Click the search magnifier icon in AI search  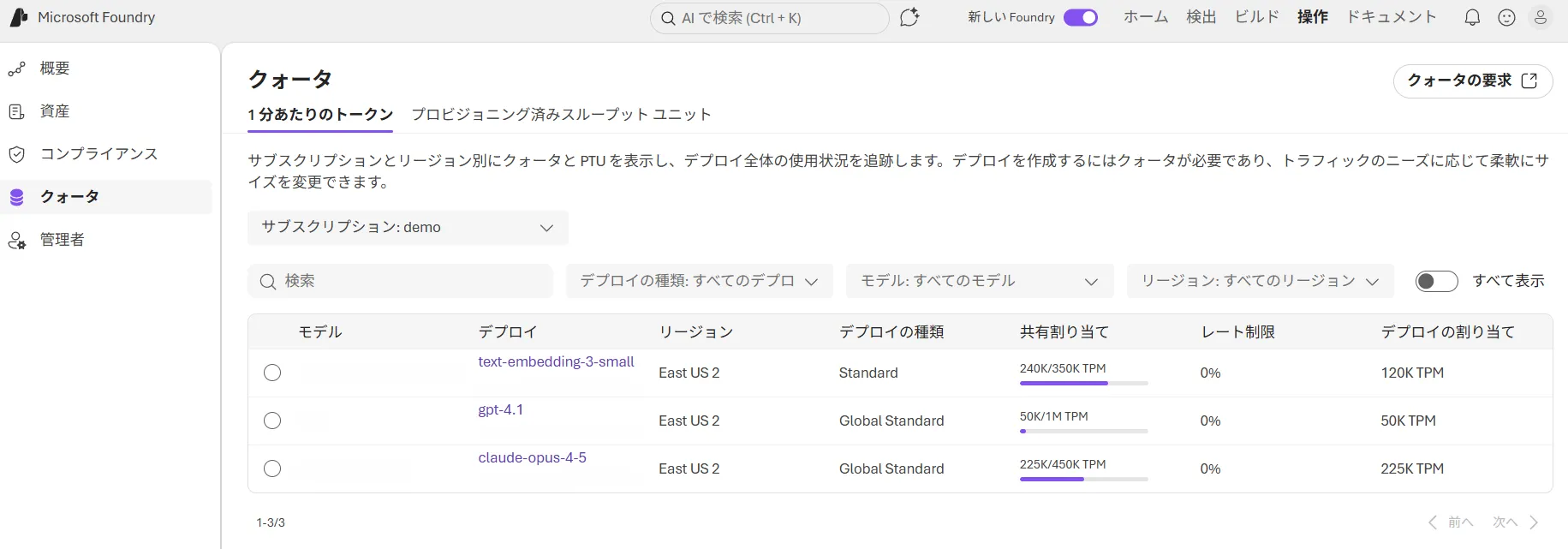(x=668, y=18)
